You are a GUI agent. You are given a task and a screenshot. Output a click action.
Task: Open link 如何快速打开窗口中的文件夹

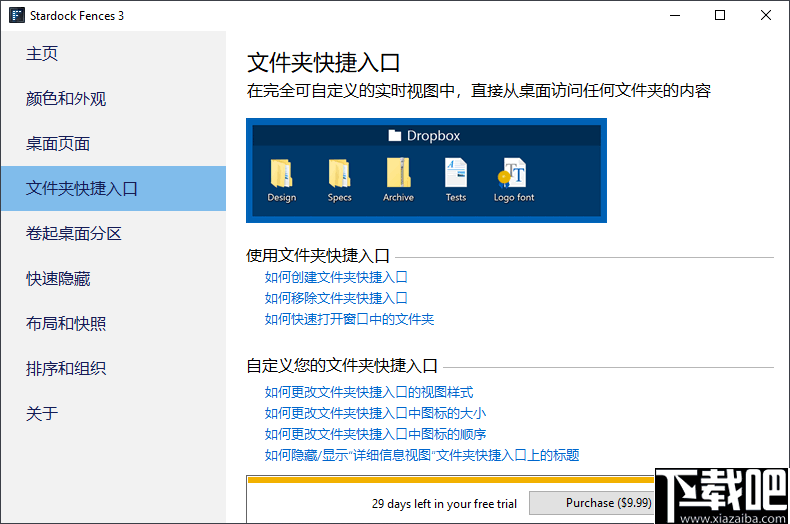click(x=349, y=319)
